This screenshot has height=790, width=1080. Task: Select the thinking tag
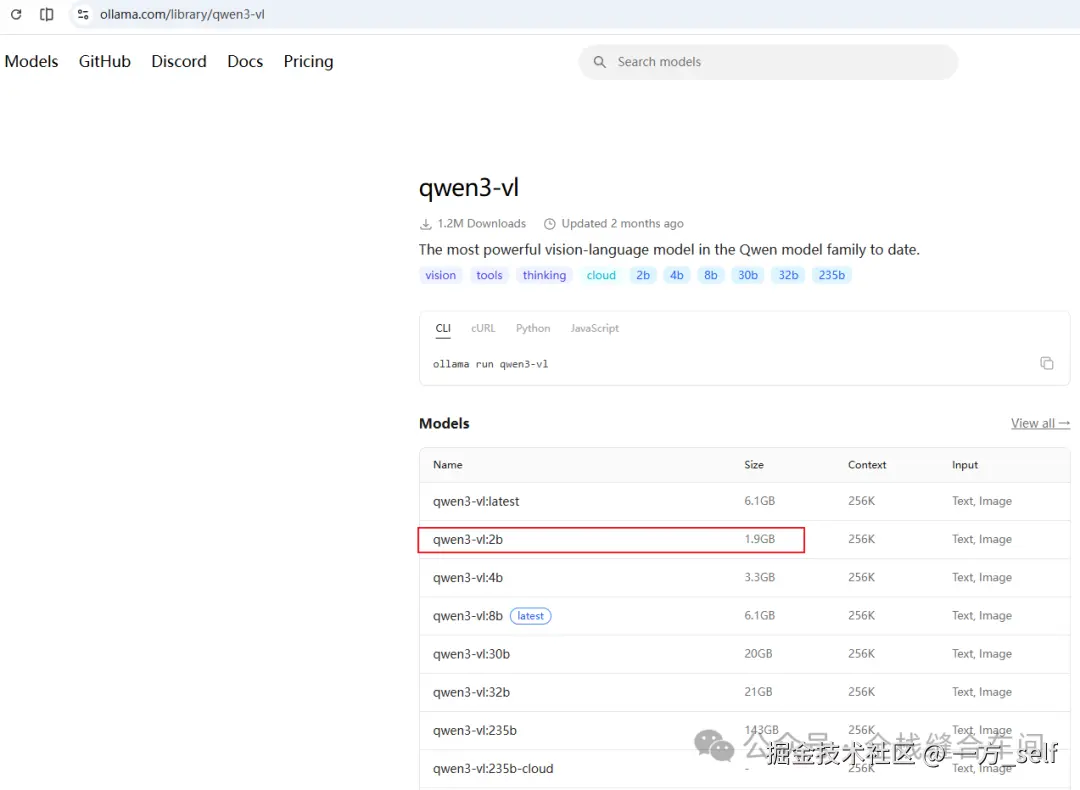[544, 275]
